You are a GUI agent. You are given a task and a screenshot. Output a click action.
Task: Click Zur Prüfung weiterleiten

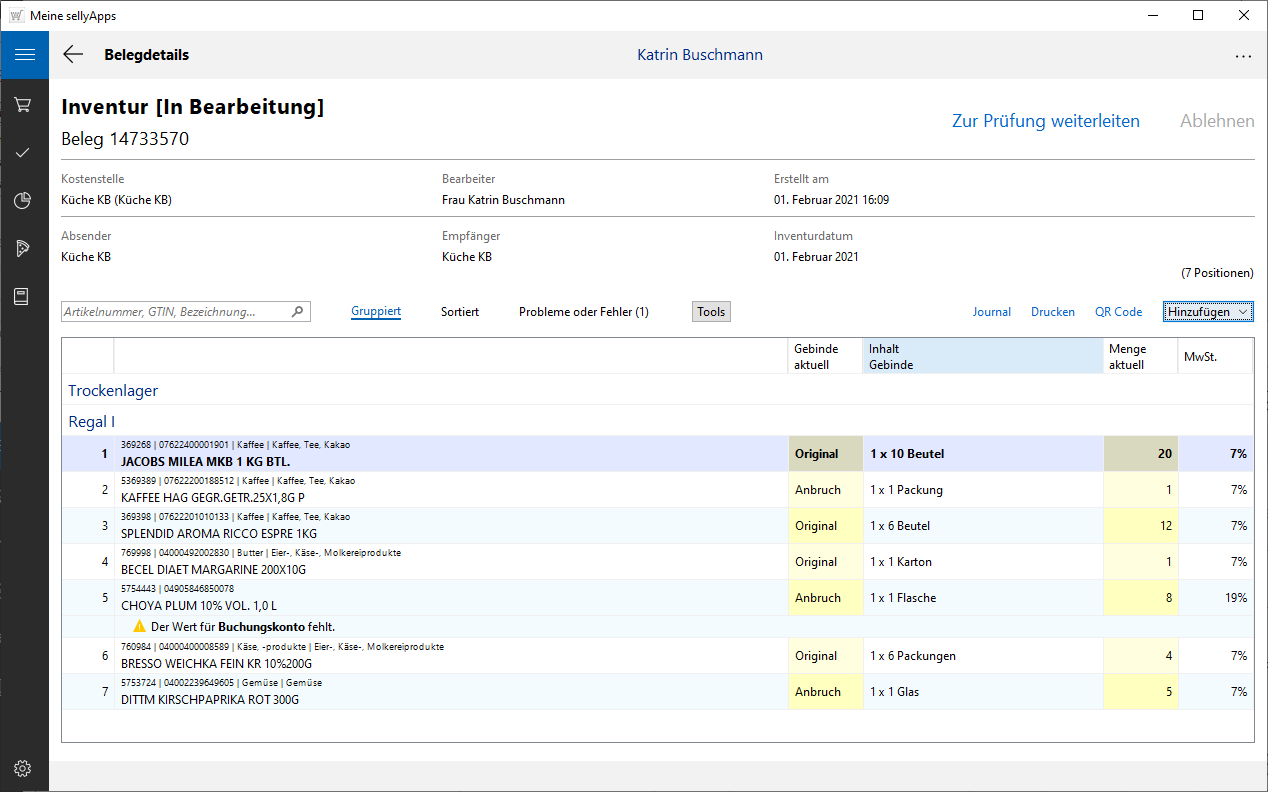[x=1045, y=121]
